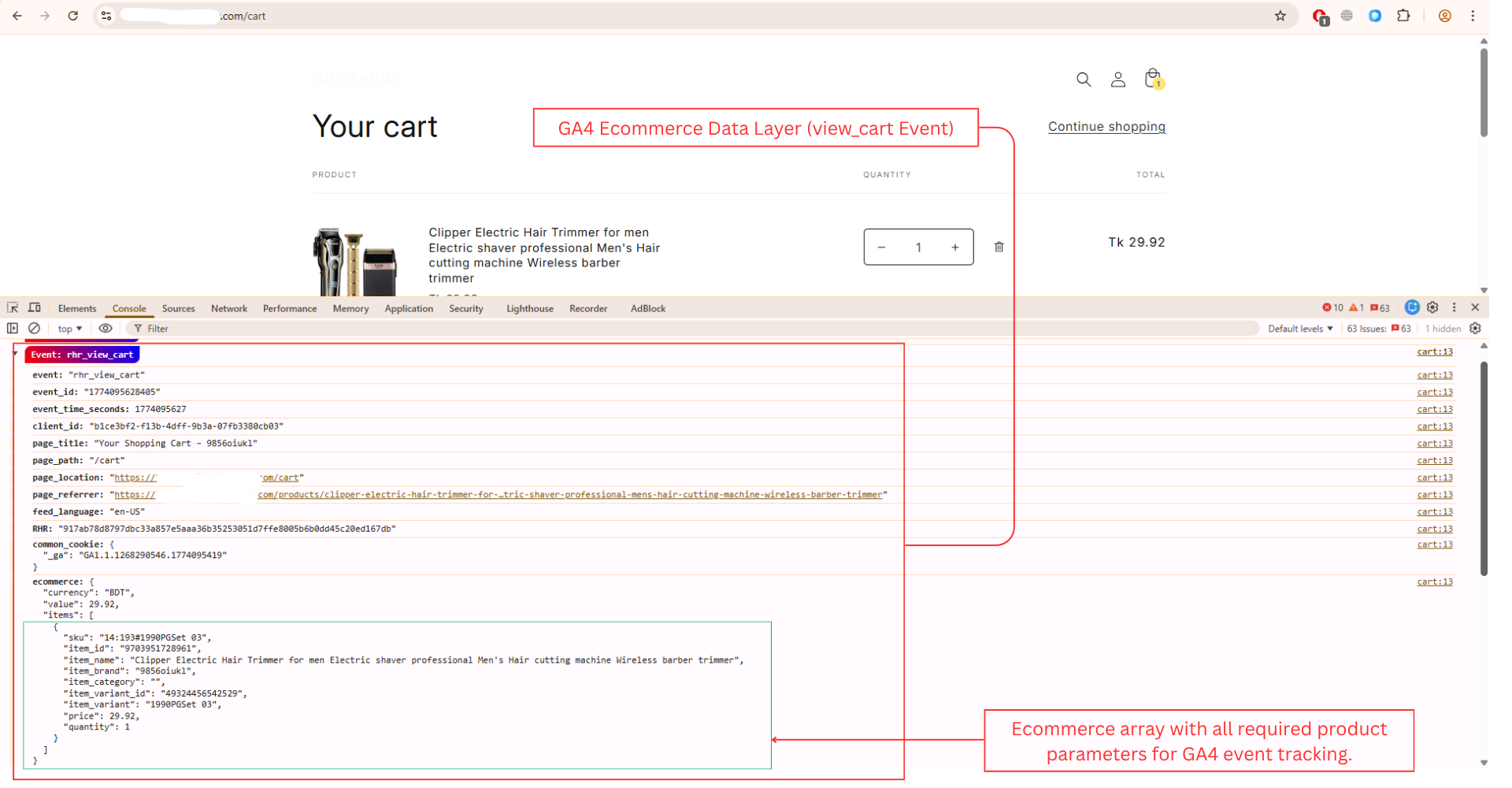Open Chrome's three-dot menu
The width and height of the screenshot is (1512, 788).
pos(1473,16)
